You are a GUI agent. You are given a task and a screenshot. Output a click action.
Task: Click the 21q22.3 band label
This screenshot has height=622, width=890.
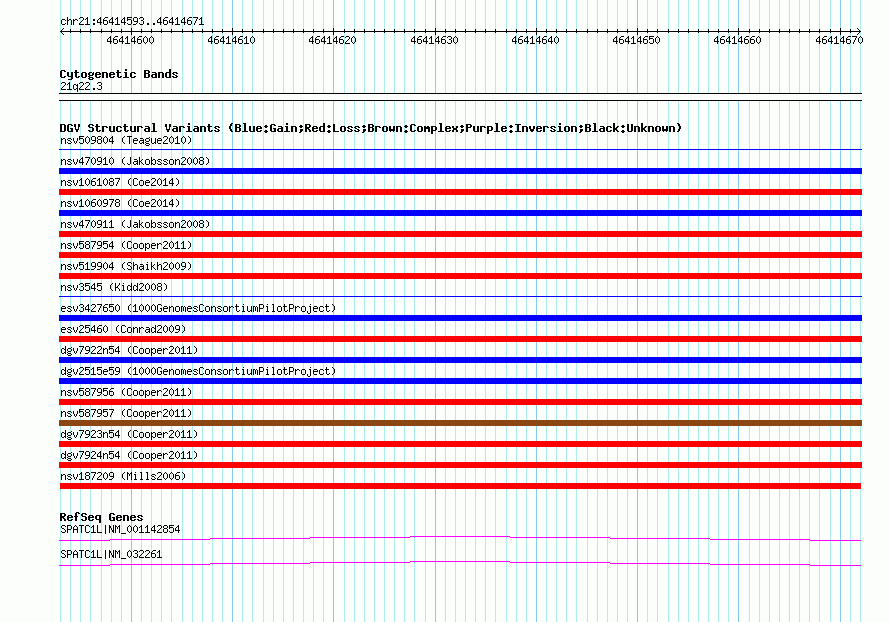tap(81, 86)
